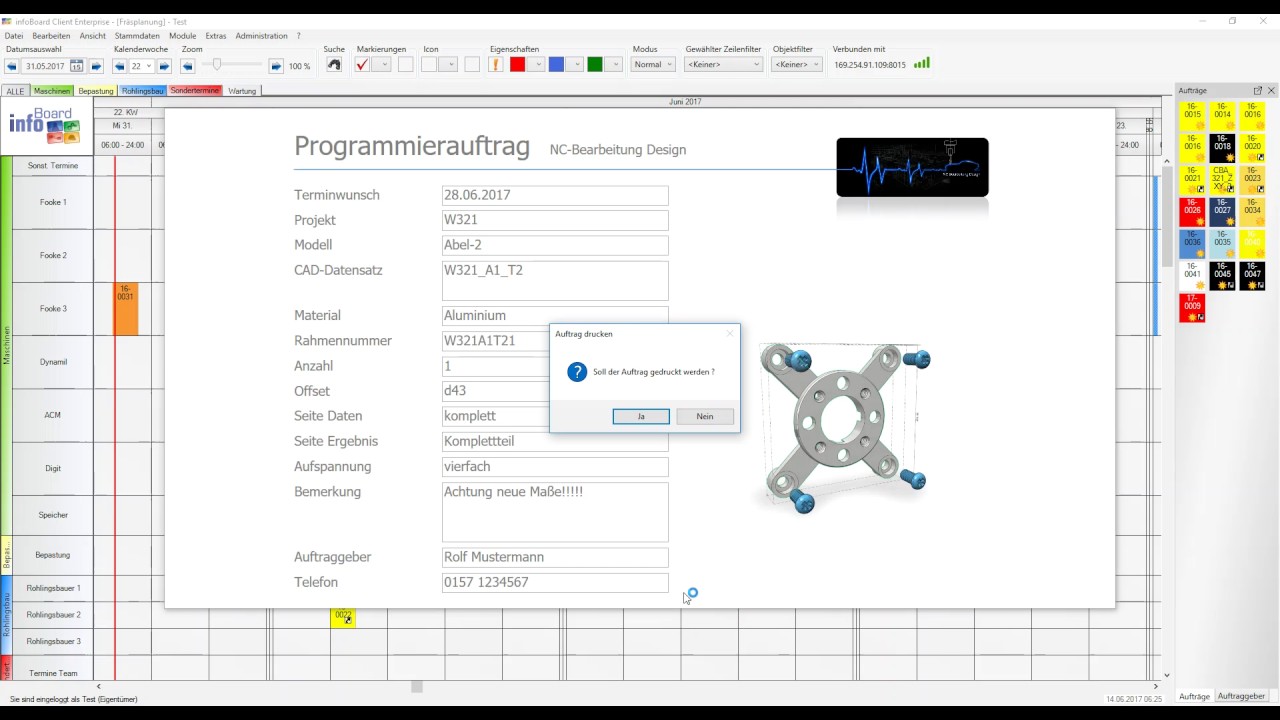Select white order tile 16-0041
The width and height of the screenshot is (1280, 720).
1192,277
